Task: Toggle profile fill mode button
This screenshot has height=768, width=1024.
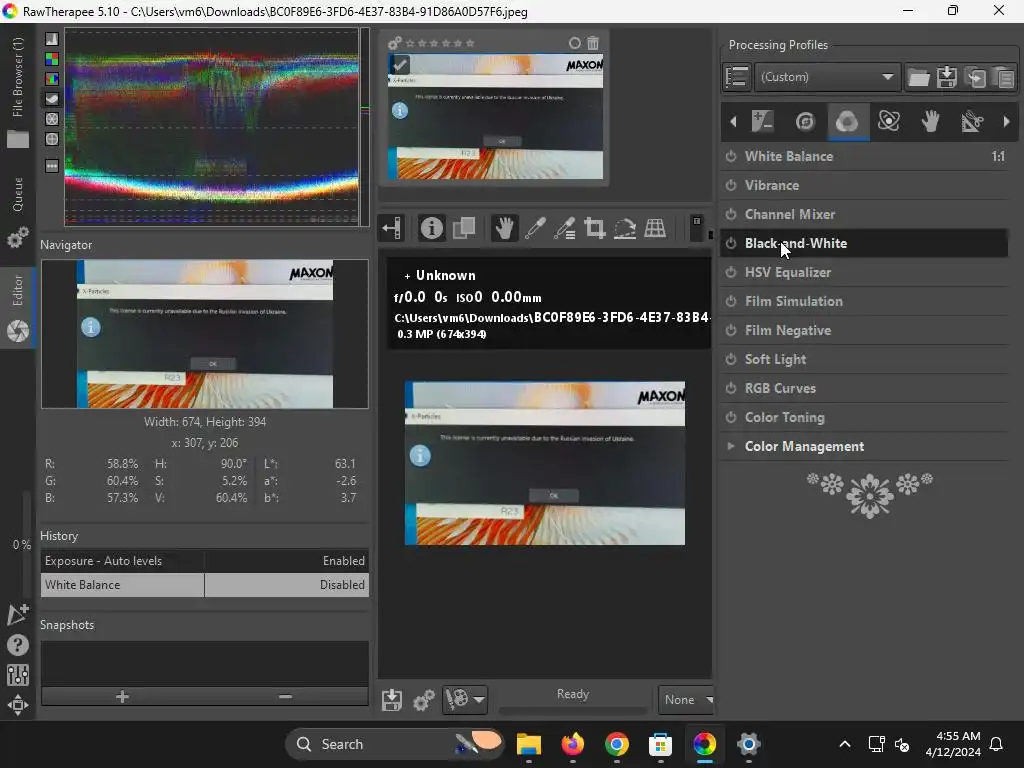Action: pyautogui.click(x=737, y=77)
